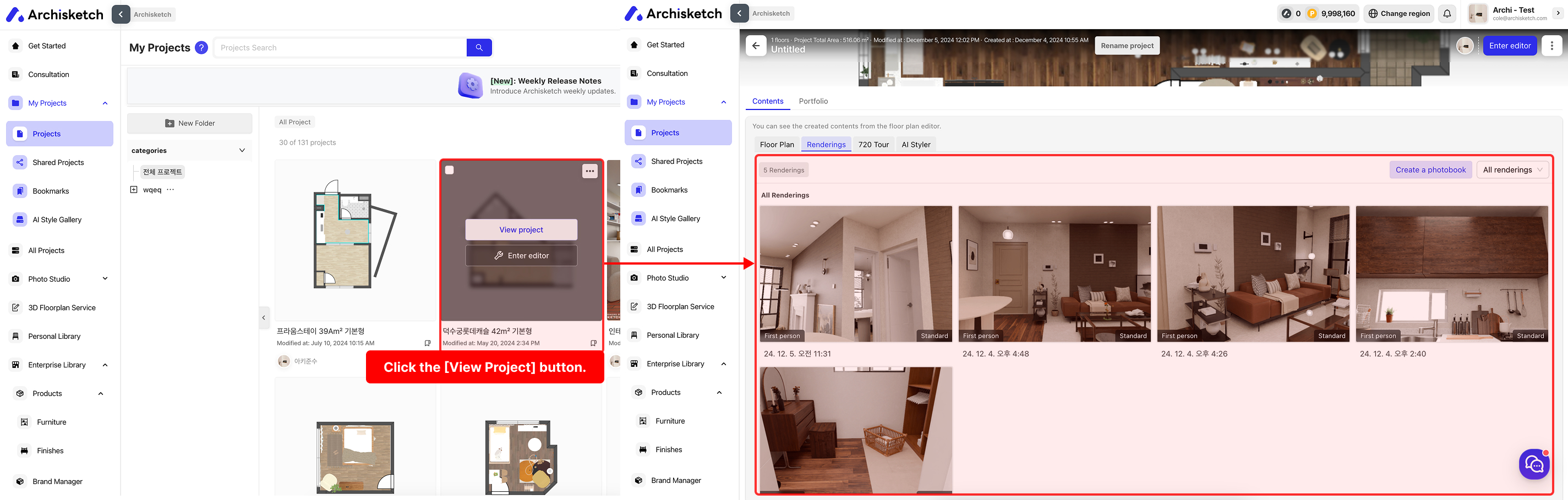Click All Projects icon in left screenshot sidebar

tap(16, 251)
